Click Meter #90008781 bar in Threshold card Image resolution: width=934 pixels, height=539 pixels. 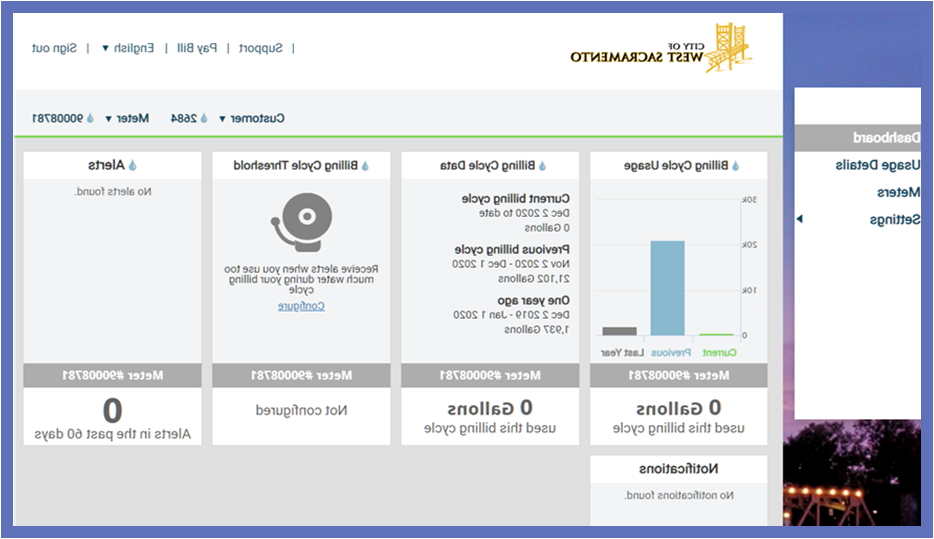pos(301,375)
